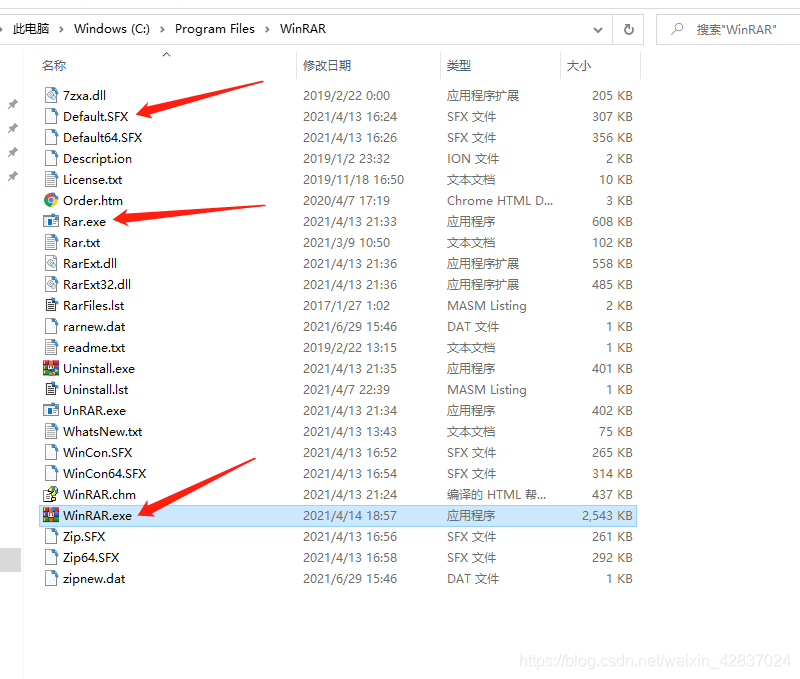The width and height of the screenshot is (800, 679).
Task: Click the ION 文件 type cell
Action: coord(473,158)
